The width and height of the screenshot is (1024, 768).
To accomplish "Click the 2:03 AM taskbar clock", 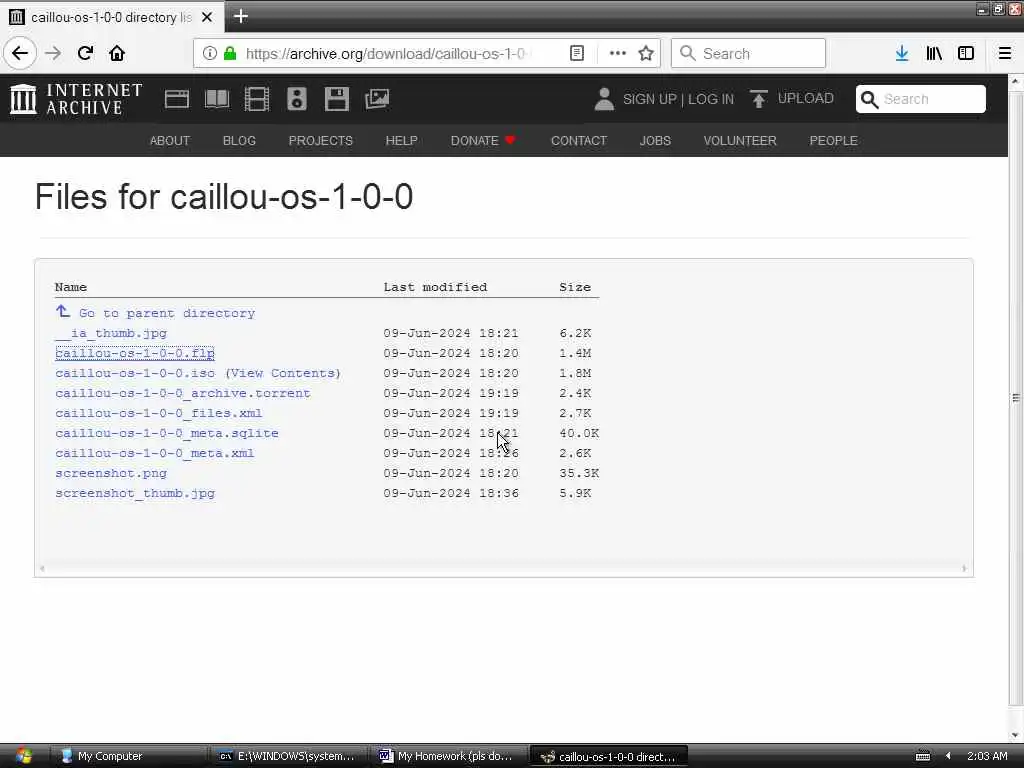I will pyautogui.click(x=987, y=756).
